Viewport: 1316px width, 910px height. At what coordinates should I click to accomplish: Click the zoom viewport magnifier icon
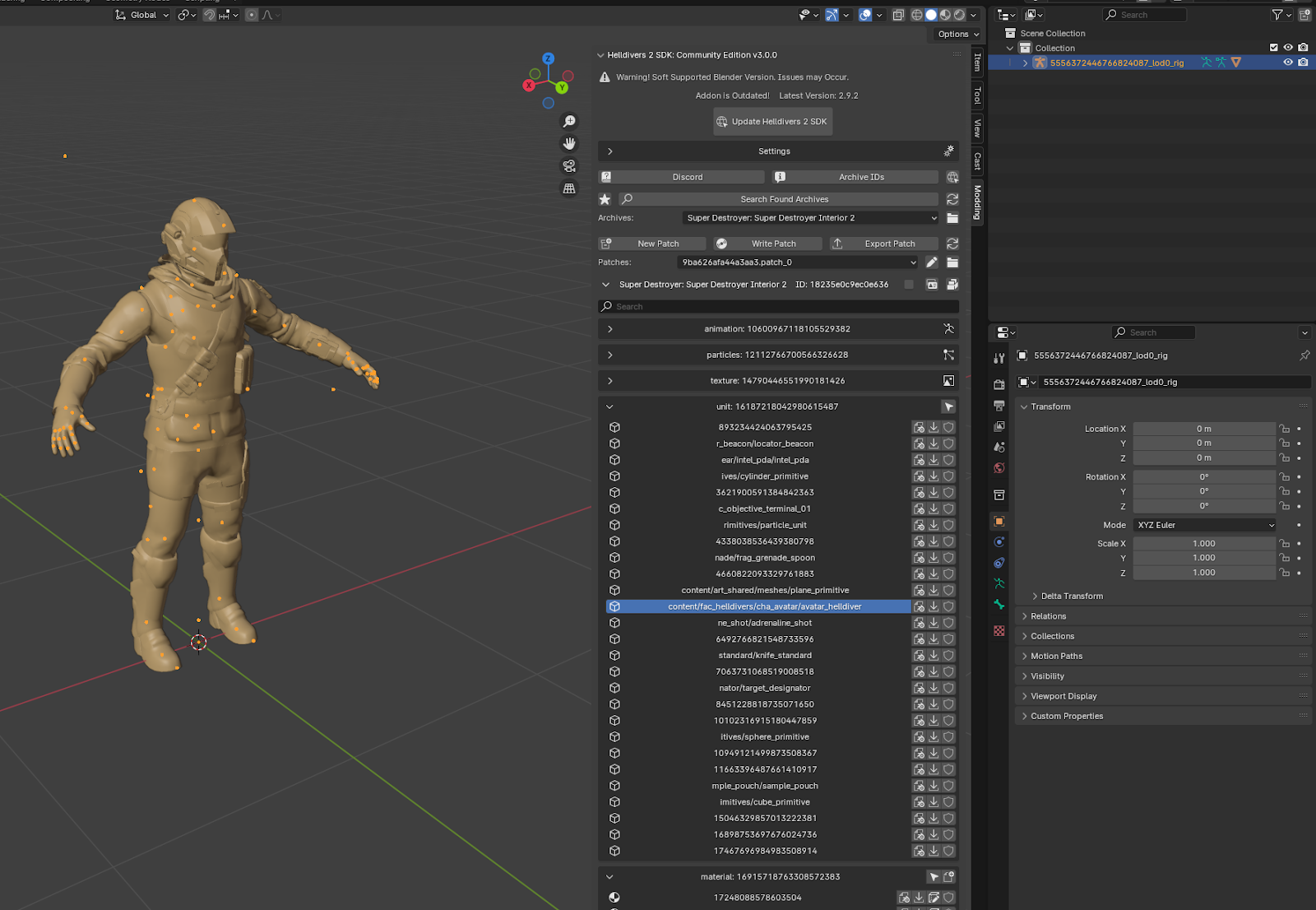(569, 122)
